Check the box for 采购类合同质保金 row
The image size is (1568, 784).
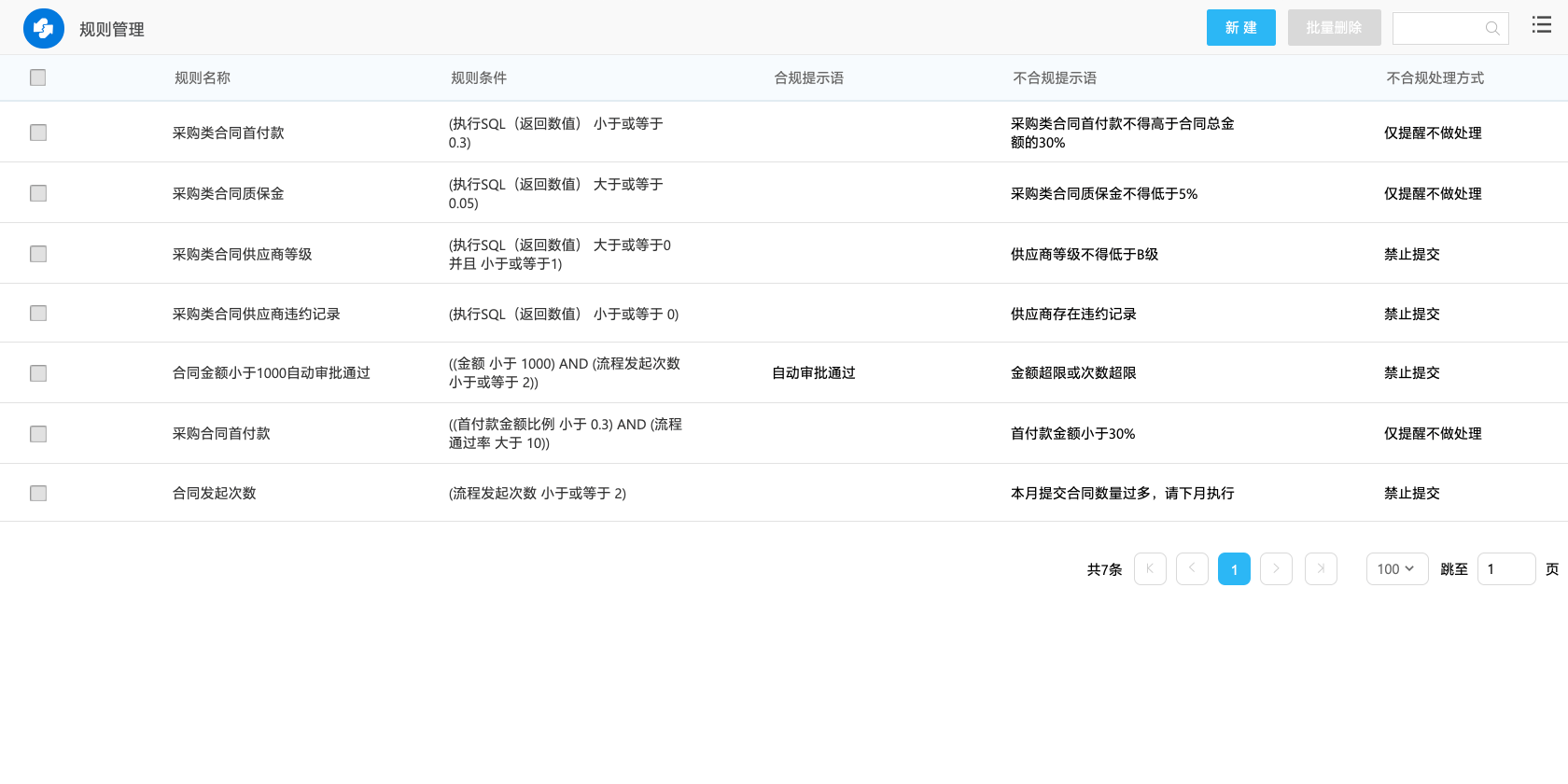click(38, 193)
